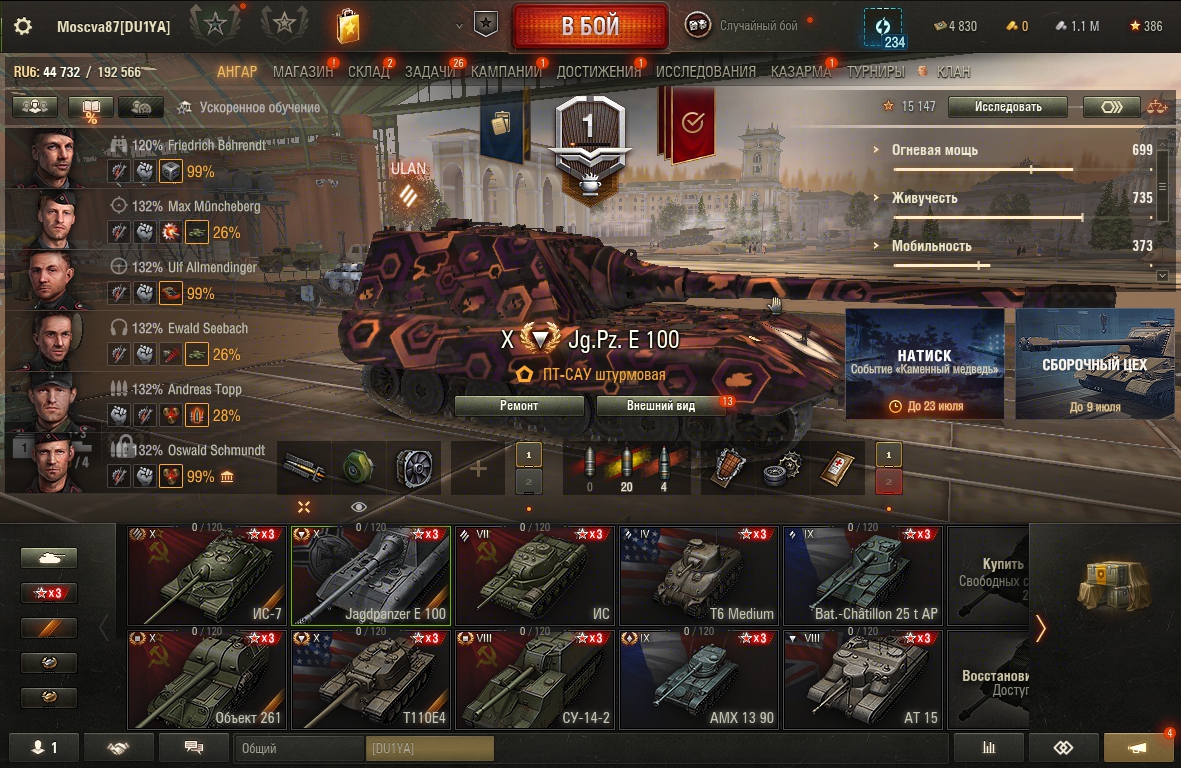This screenshot has width=1181, height=768.
Task: Open settings gear icon at top left
Action: point(23,26)
